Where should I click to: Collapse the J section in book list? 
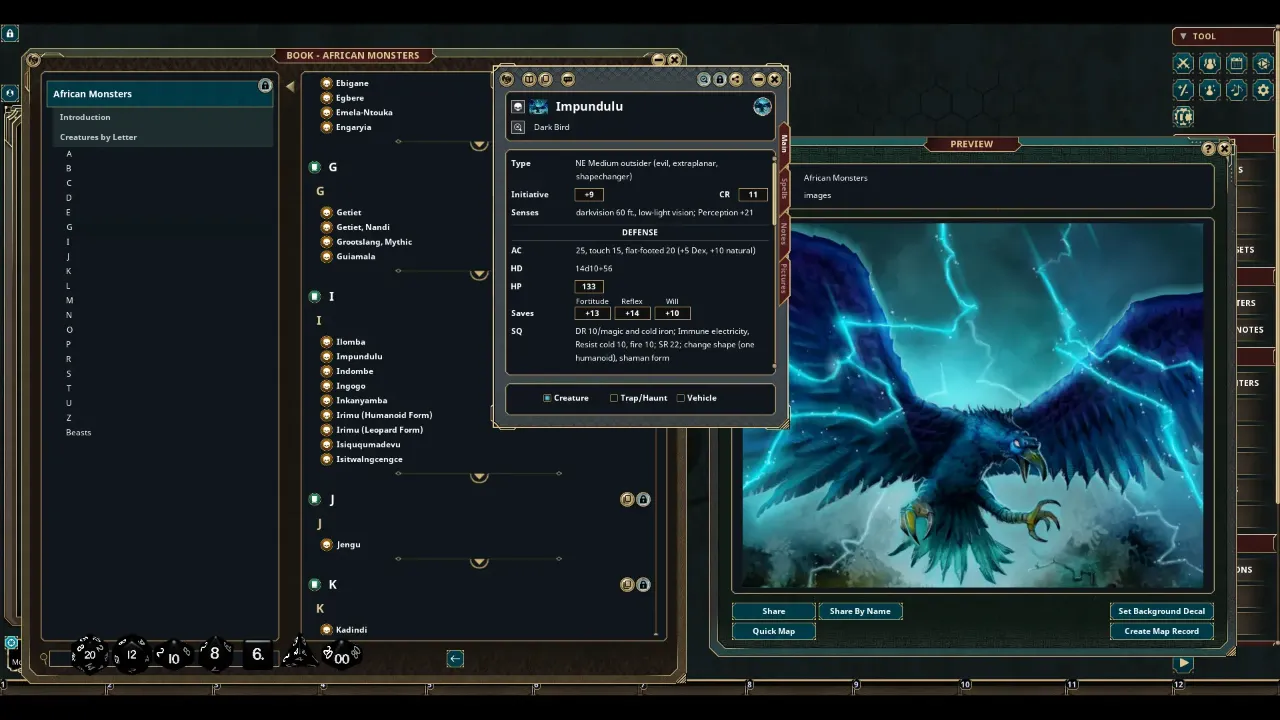pyautogui.click(x=315, y=499)
